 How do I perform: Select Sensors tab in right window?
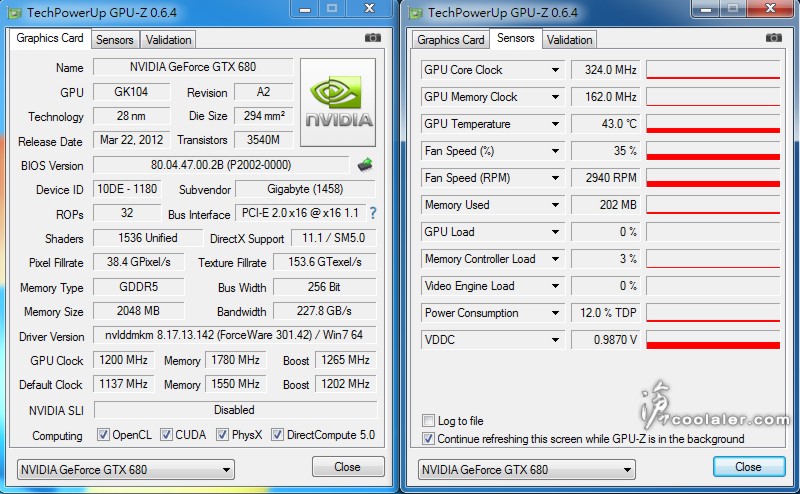[x=515, y=38]
